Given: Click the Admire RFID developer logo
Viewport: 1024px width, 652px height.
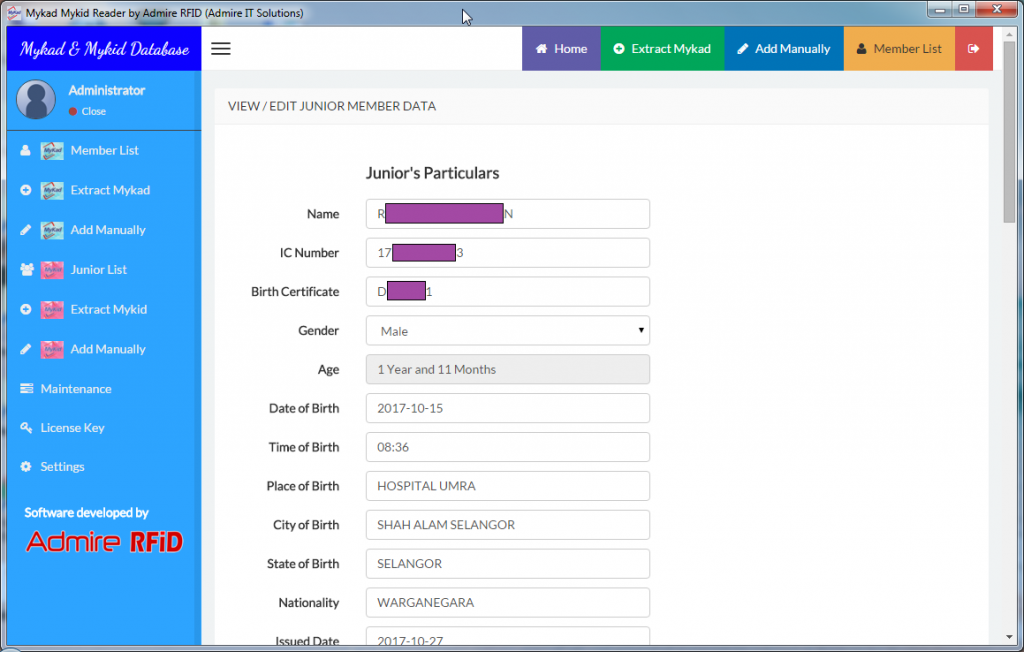Looking at the screenshot, I should 104,542.
